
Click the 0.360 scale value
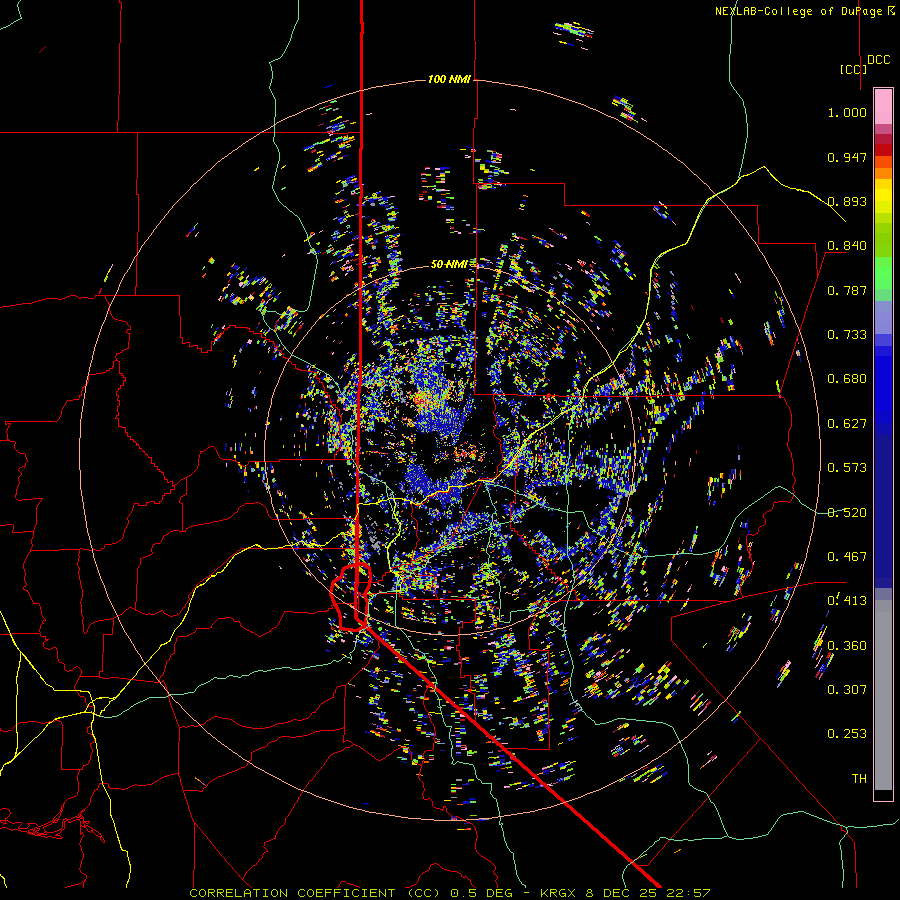(x=847, y=646)
